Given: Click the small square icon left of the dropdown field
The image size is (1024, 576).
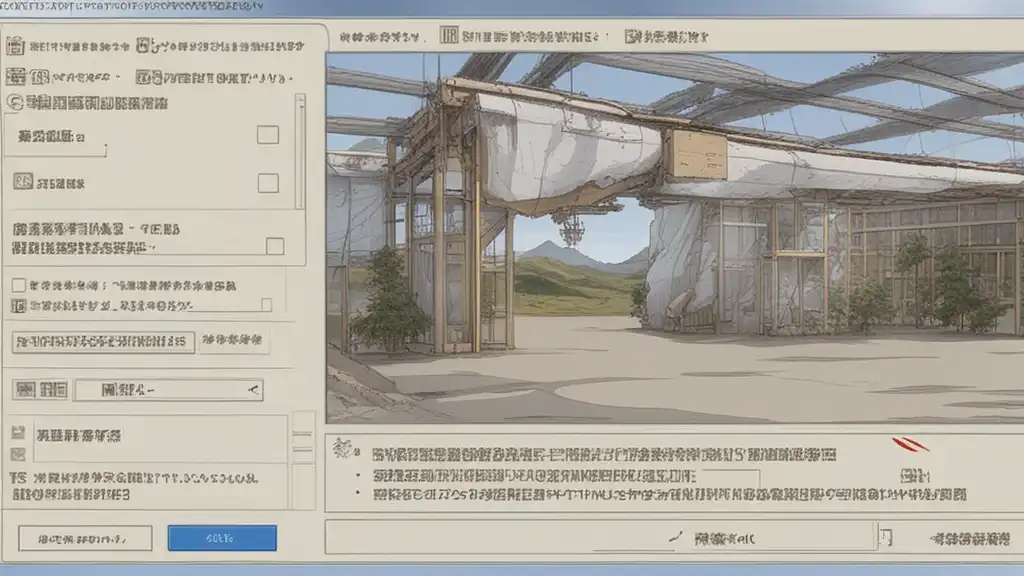Looking at the screenshot, I should pyautogui.click(x=18, y=389).
